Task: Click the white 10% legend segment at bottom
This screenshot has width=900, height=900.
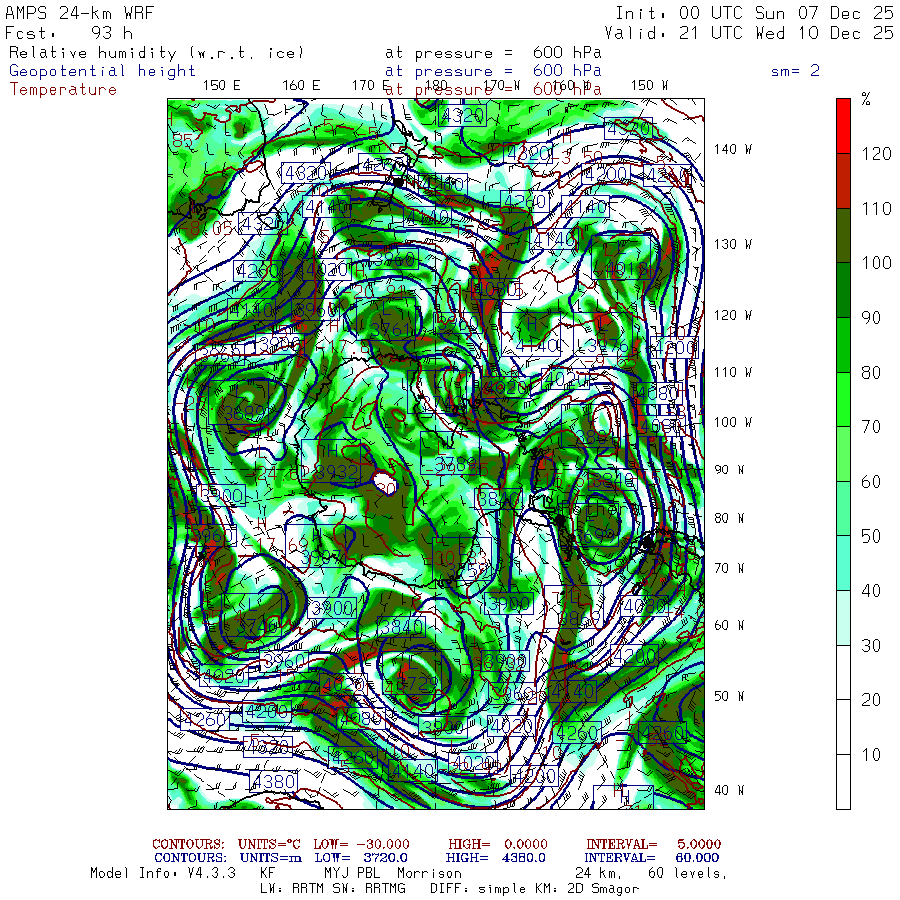Action: 843,782
